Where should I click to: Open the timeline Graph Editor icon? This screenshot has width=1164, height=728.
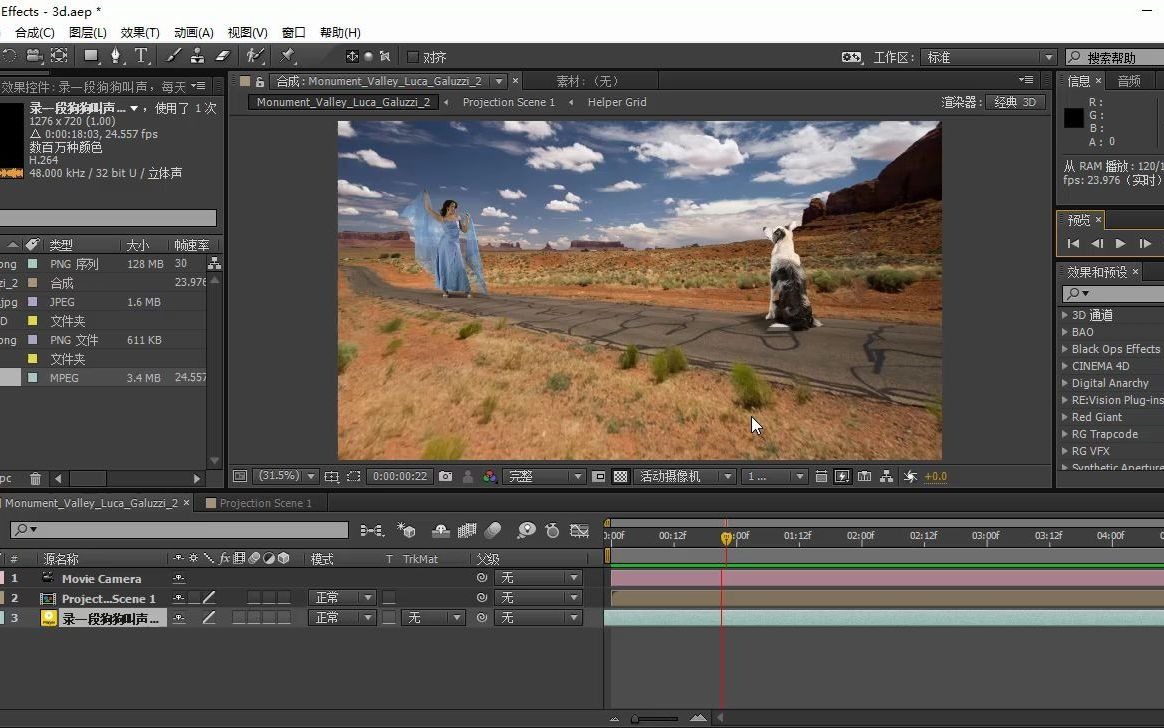point(579,530)
